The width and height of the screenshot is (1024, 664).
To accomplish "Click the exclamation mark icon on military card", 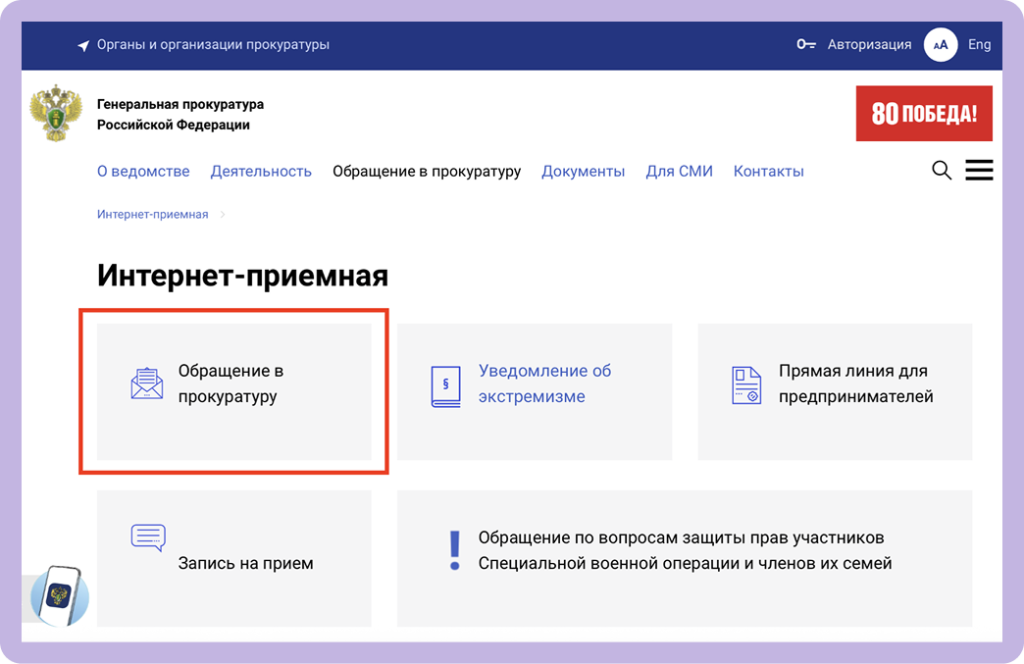I will (x=455, y=550).
